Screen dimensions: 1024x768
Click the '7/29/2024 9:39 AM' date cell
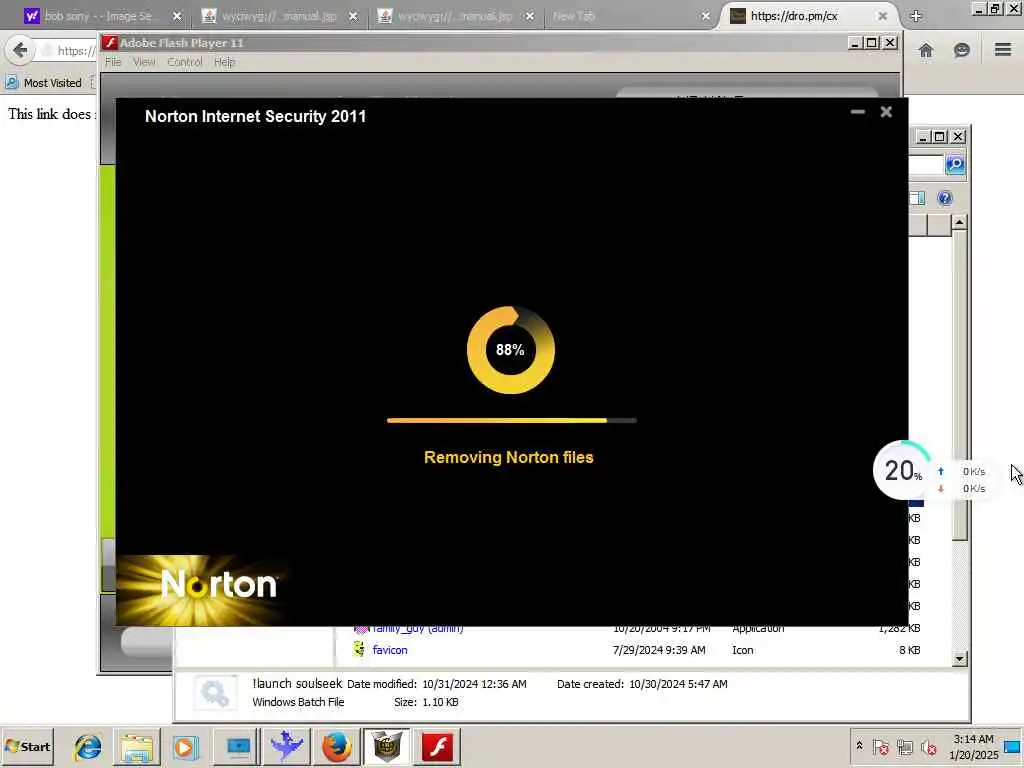point(658,650)
